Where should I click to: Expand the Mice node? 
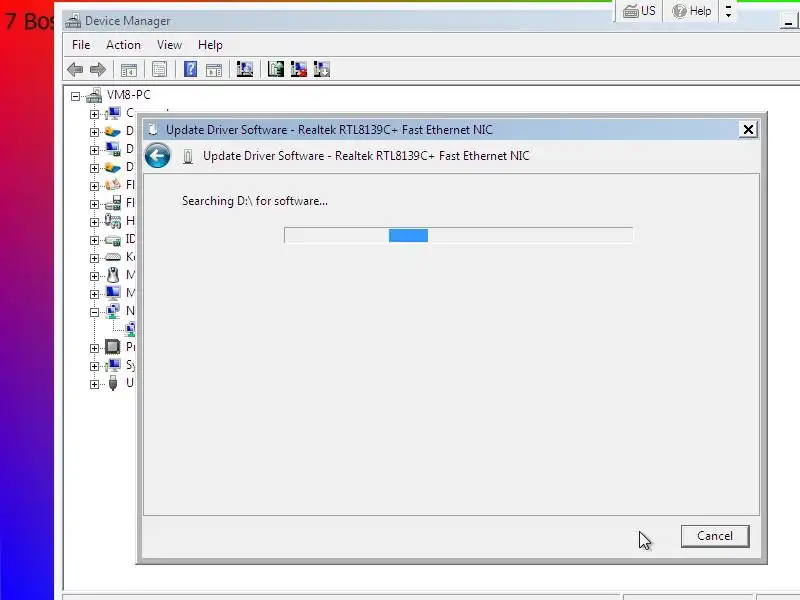94,276
